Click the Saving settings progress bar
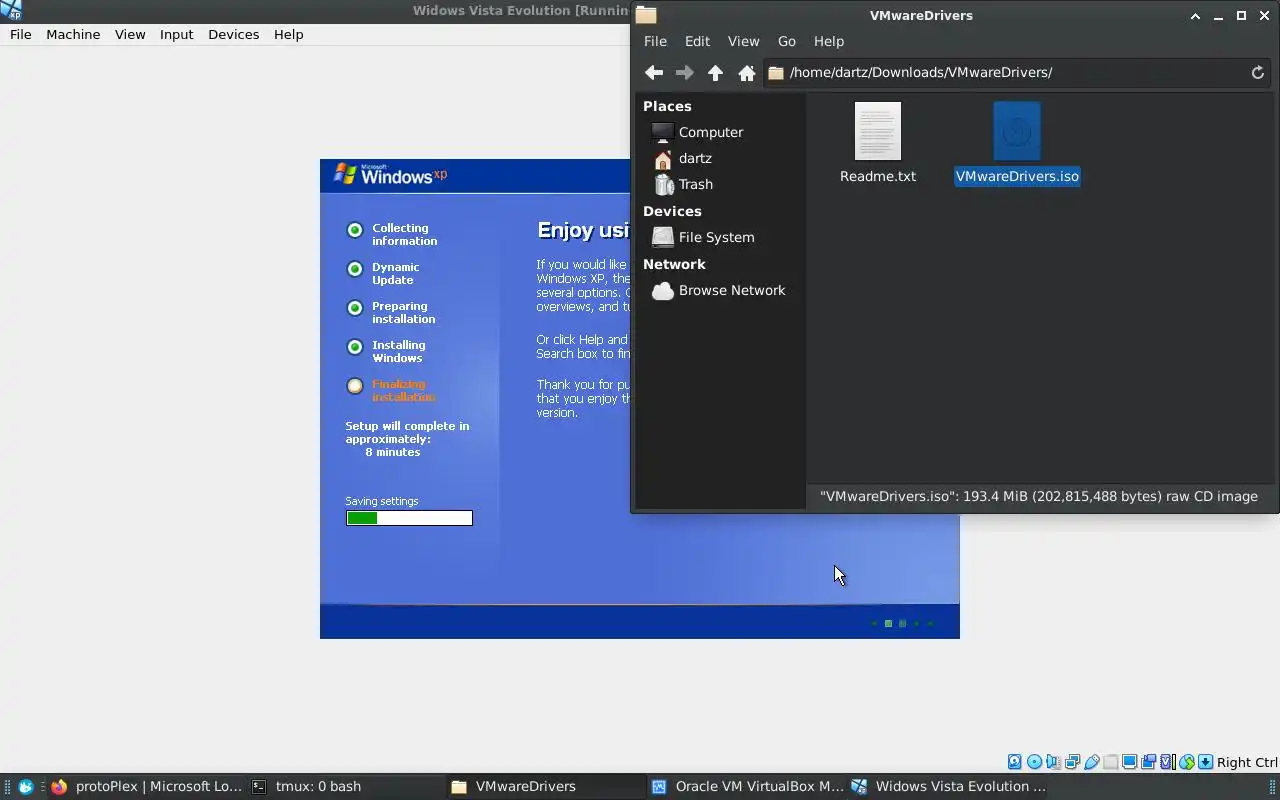 pyautogui.click(x=409, y=518)
